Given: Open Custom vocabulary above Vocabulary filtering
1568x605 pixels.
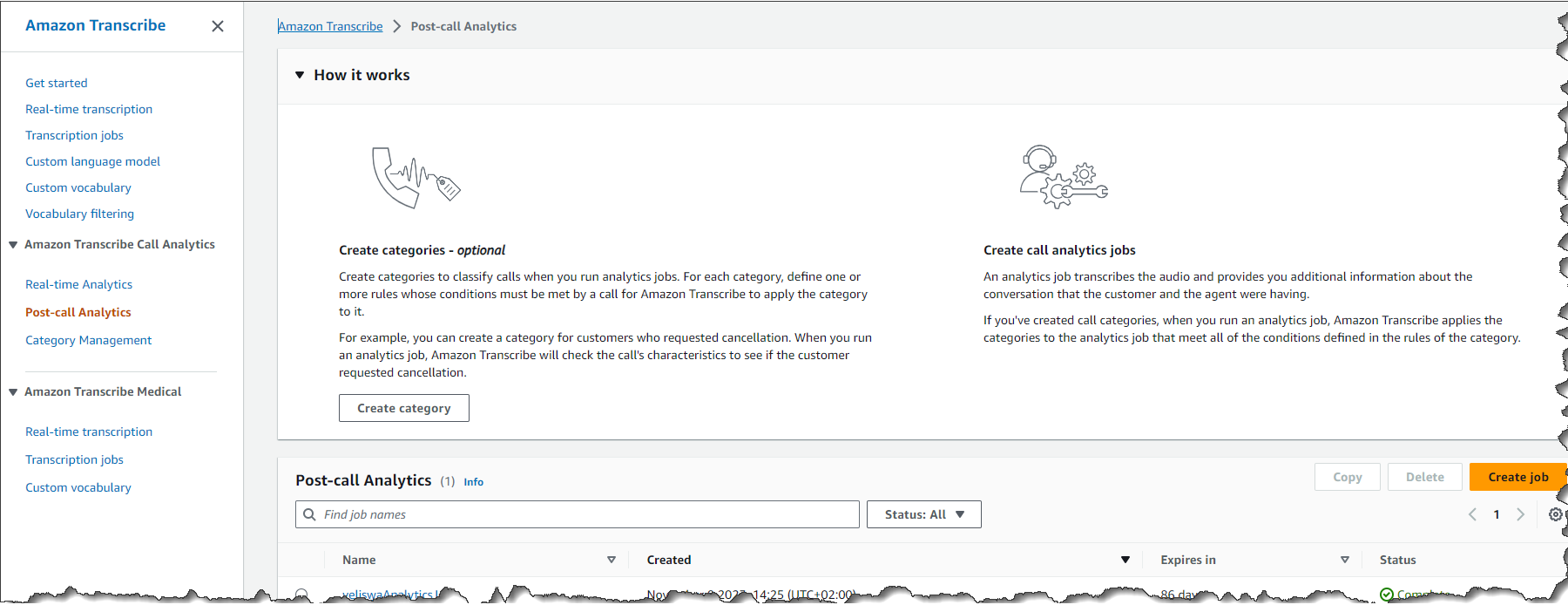Looking at the screenshot, I should pos(78,187).
